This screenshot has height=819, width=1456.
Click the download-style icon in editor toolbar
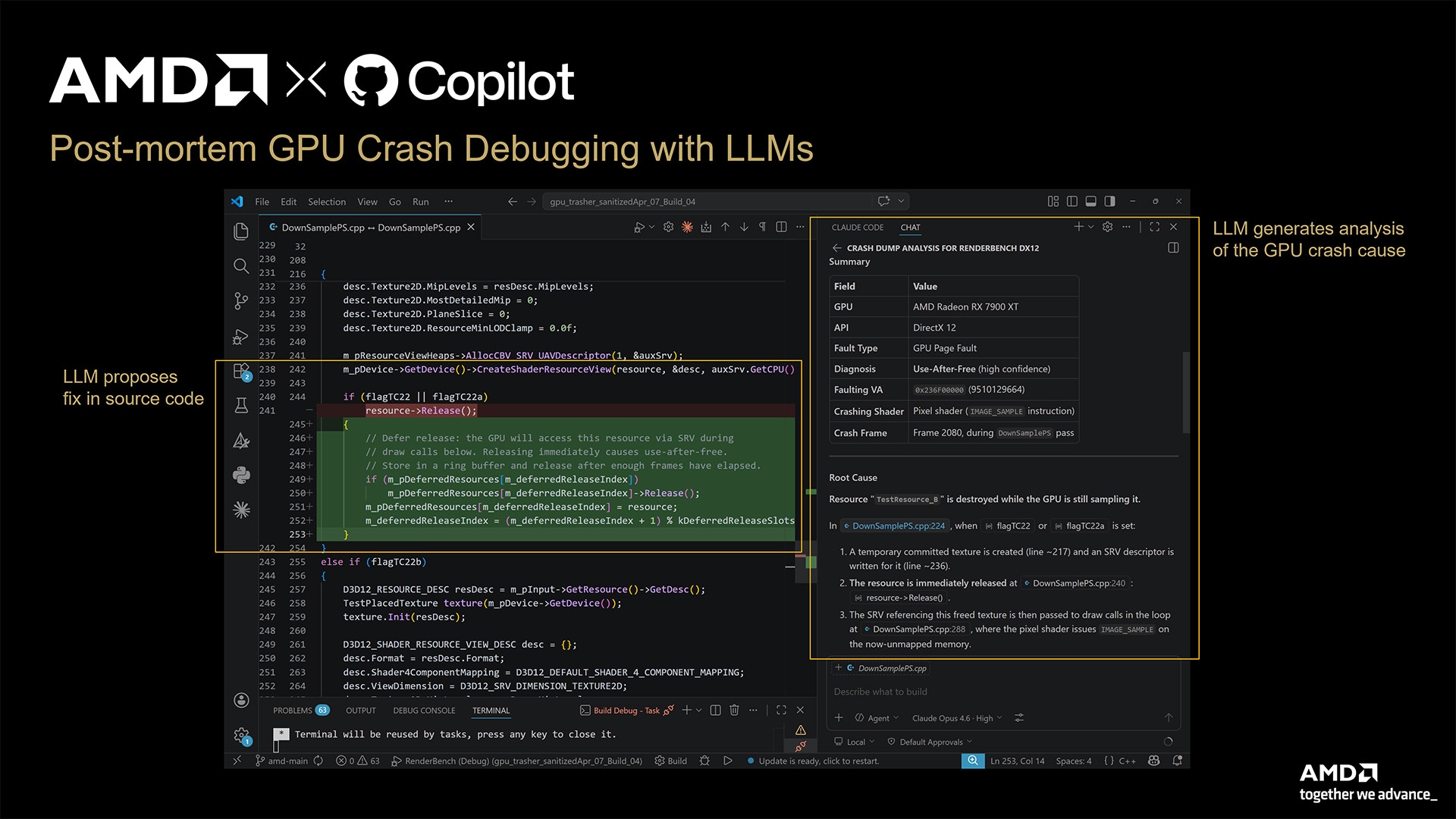point(706,227)
